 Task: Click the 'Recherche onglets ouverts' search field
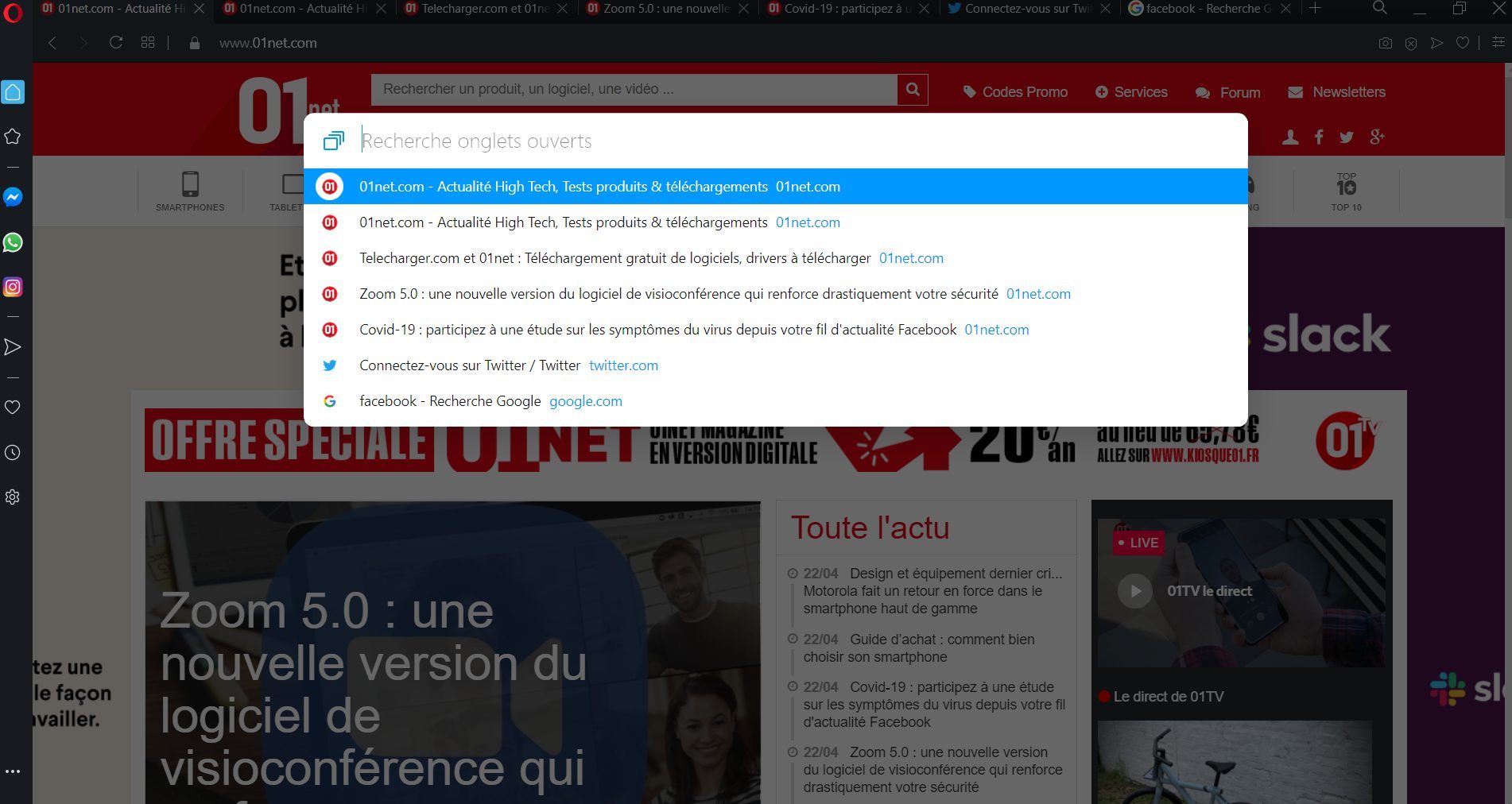[795, 141]
